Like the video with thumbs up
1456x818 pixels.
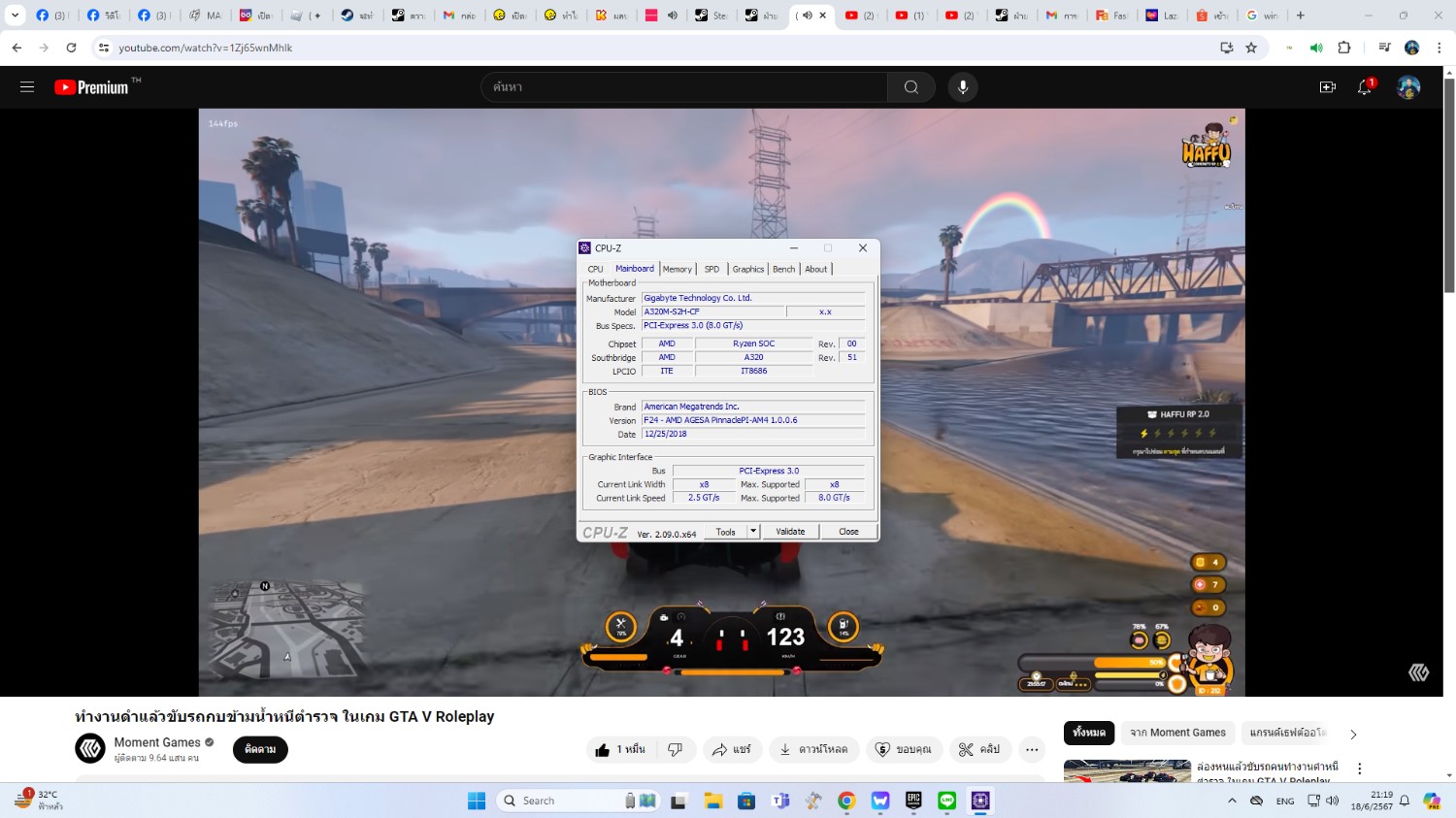(x=620, y=749)
